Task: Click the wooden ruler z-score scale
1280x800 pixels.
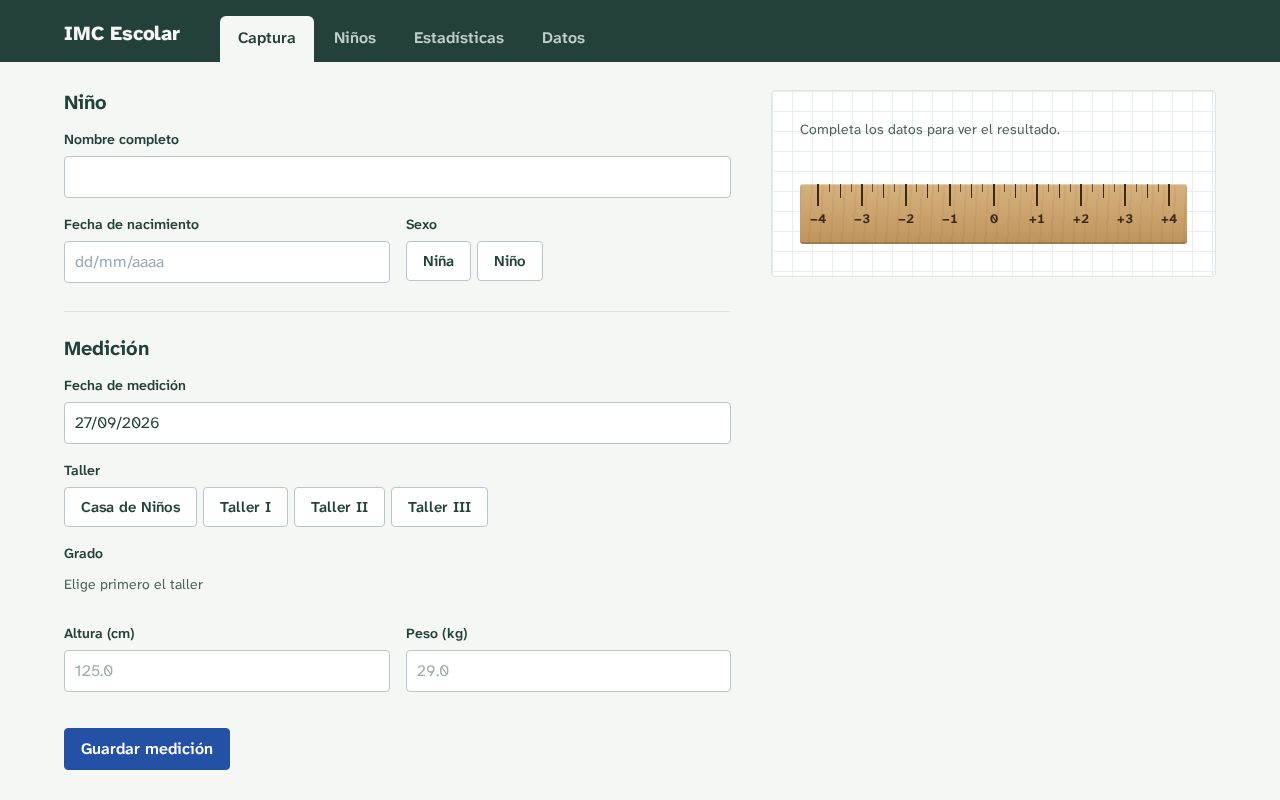Action: pyautogui.click(x=993, y=214)
